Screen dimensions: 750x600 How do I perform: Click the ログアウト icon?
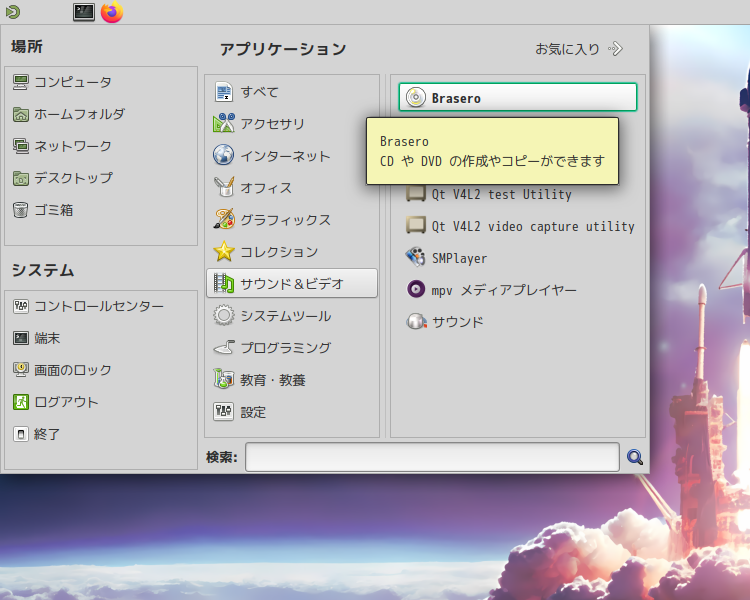(x=21, y=402)
